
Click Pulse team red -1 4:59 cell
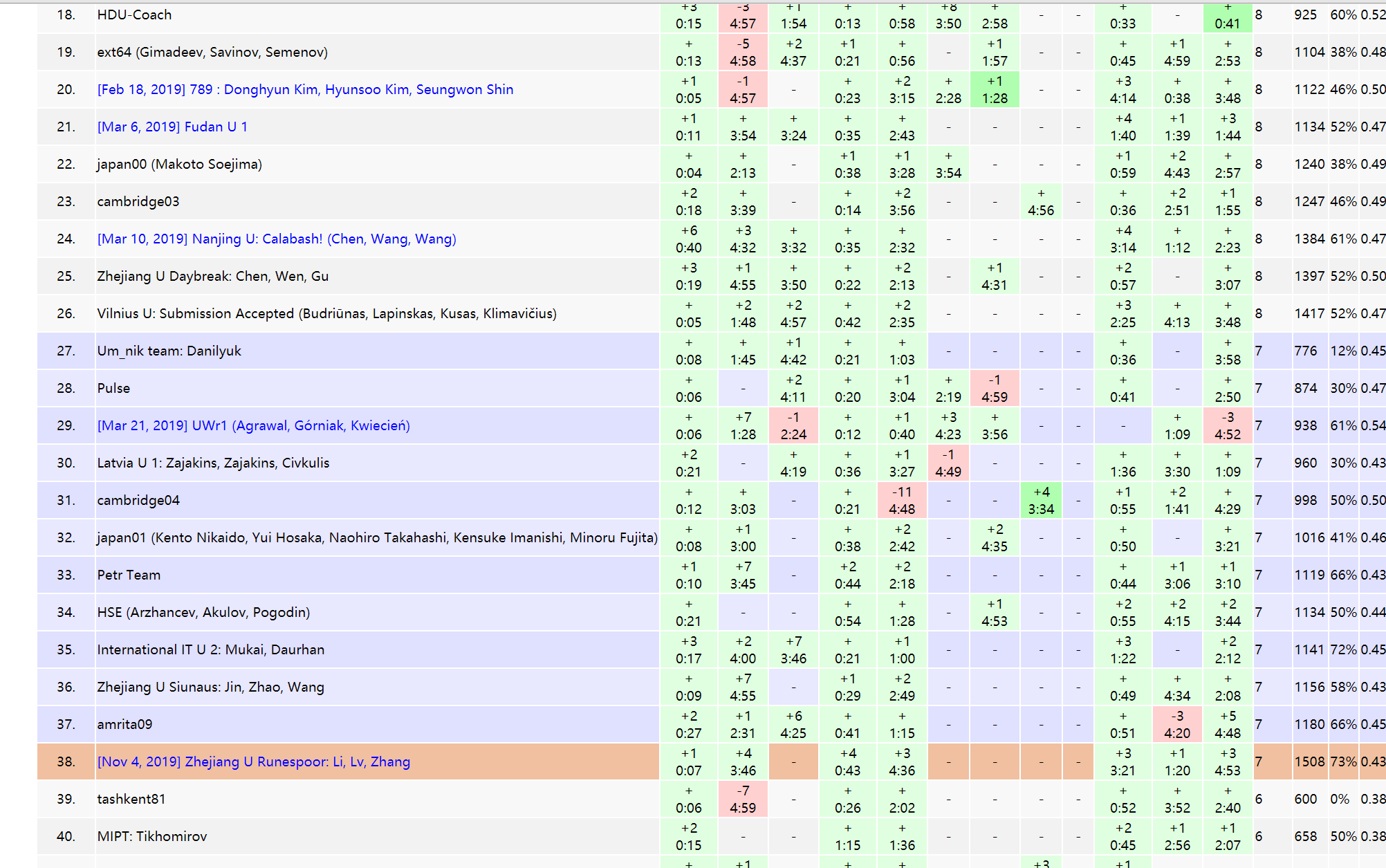[994, 388]
